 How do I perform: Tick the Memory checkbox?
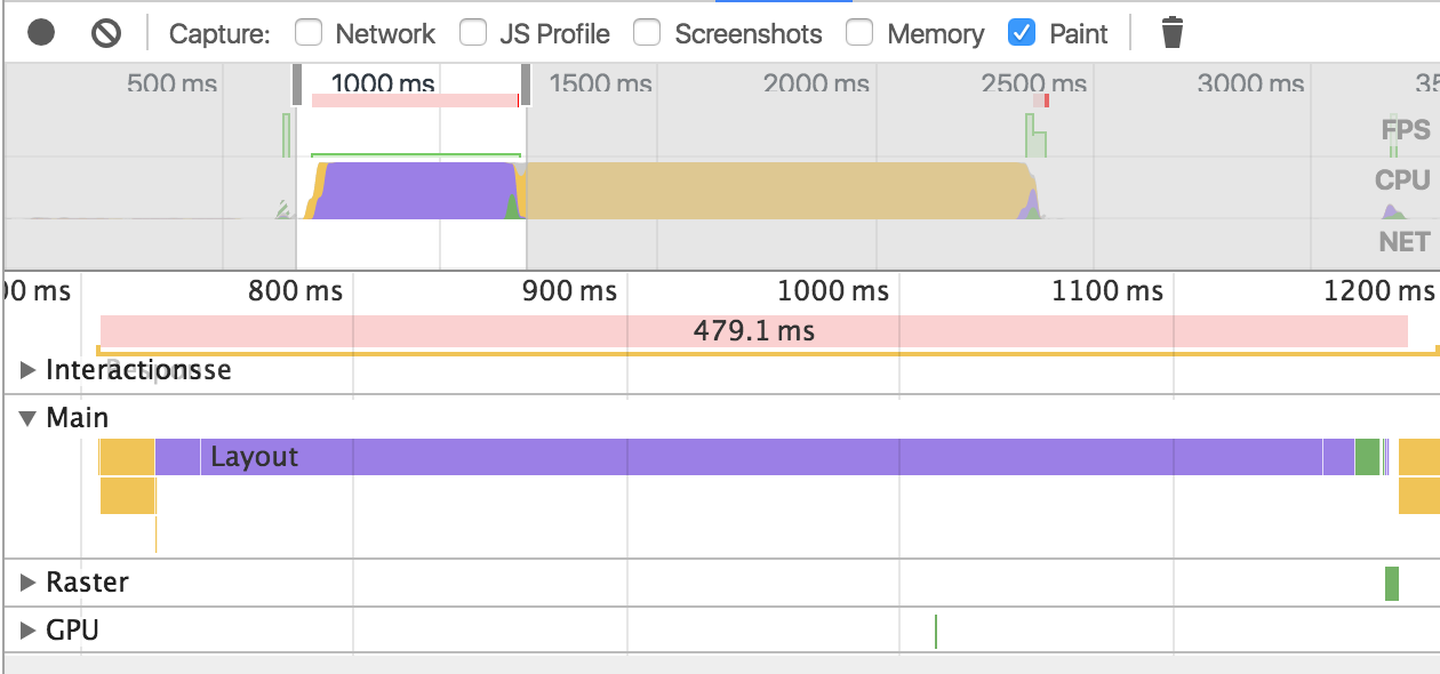[860, 33]
